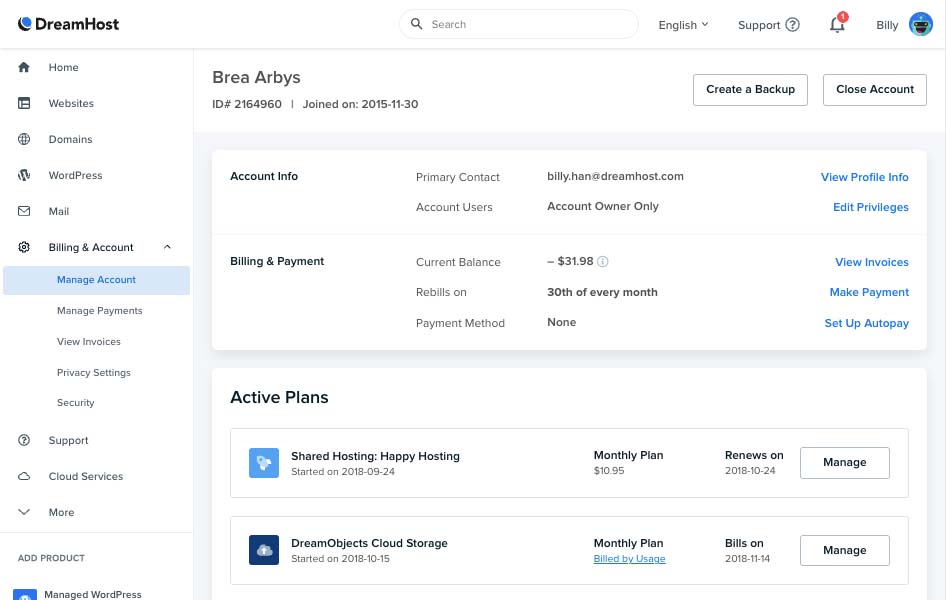Image resolution: width=946 pixels, height=600 pixels.
Task: Open Billed by Usage link
Action: click(x=629, y=559)
